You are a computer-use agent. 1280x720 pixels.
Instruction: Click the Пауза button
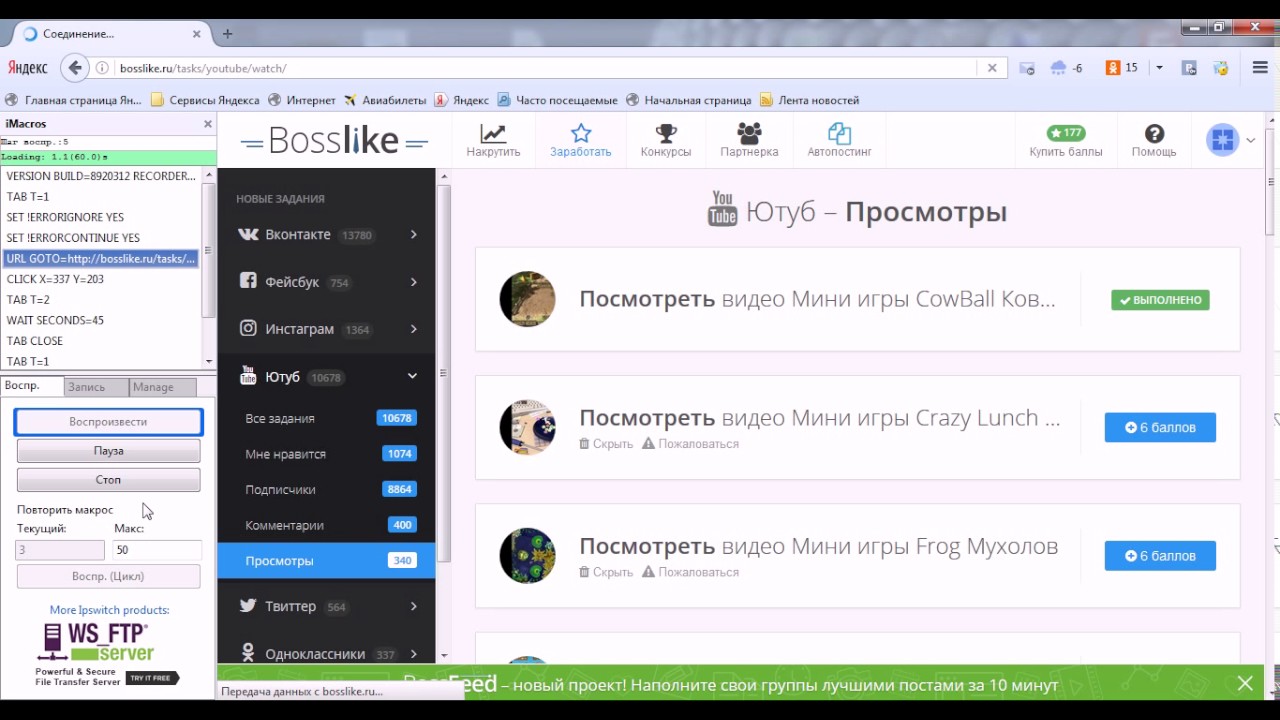point(108,451)
